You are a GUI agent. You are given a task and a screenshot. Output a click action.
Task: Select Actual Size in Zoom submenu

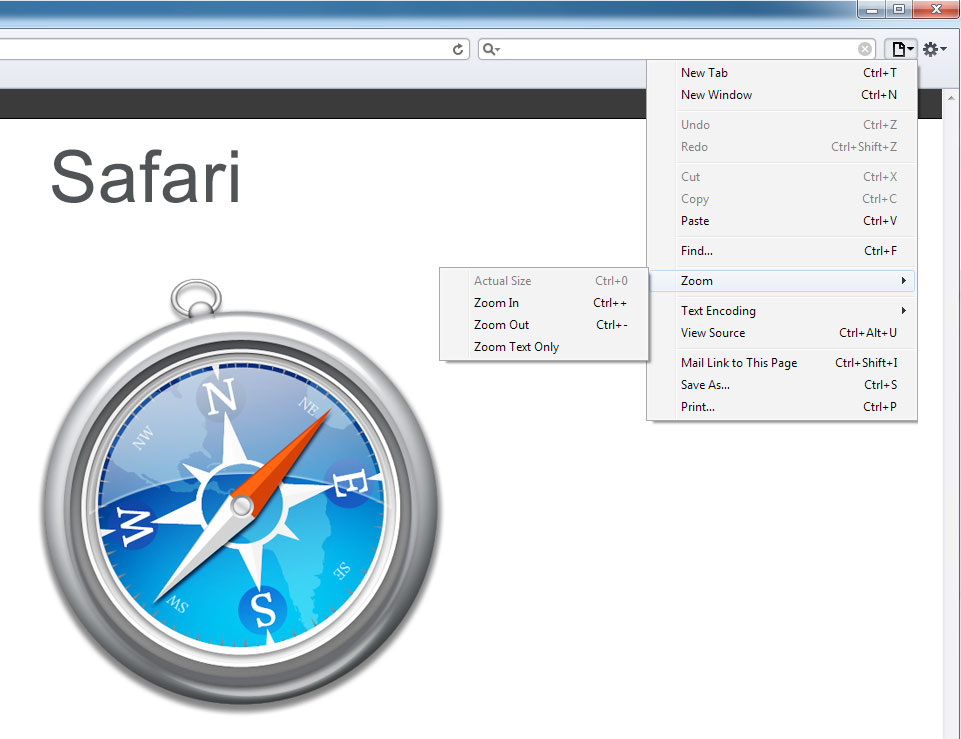544,281
